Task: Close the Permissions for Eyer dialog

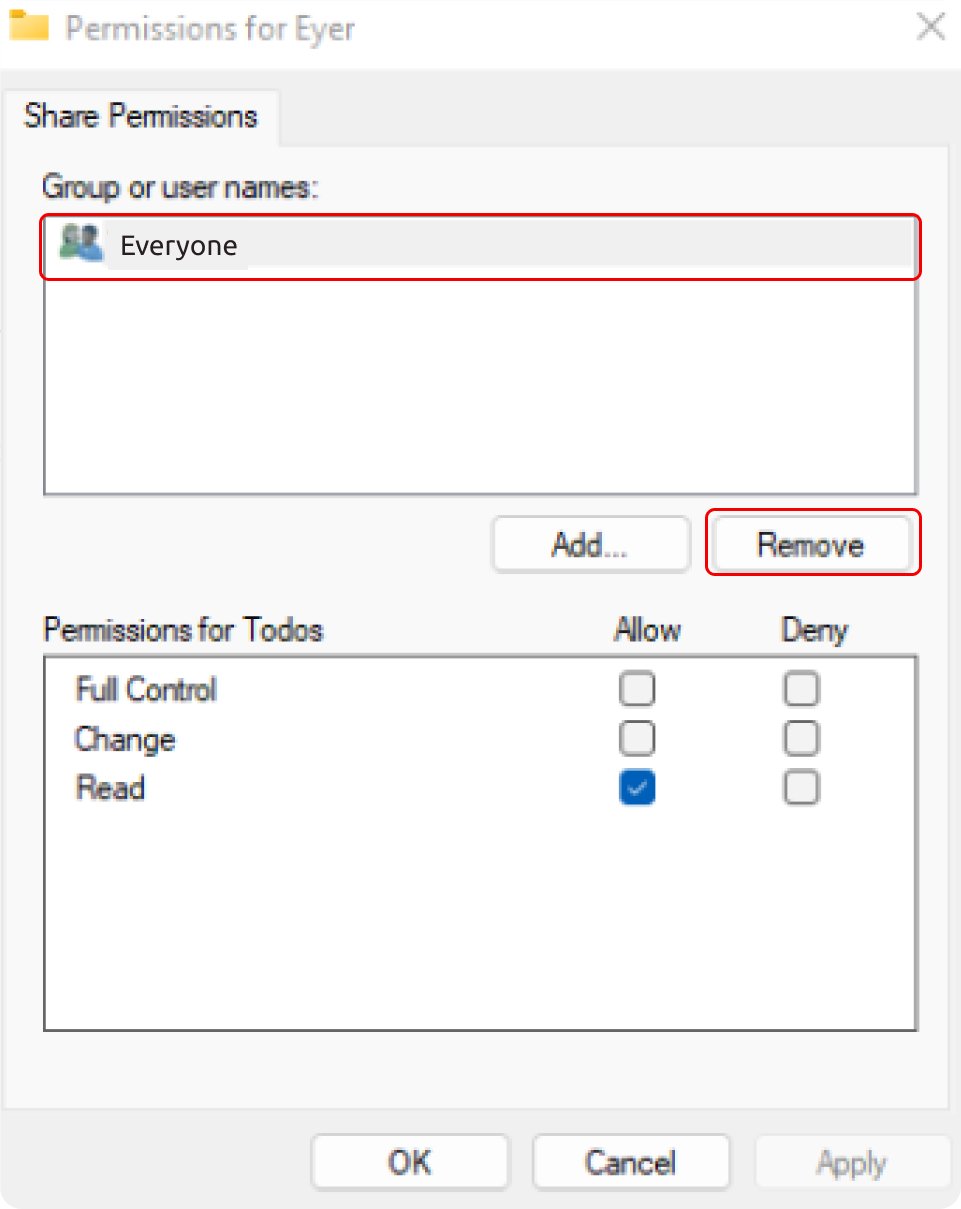Action: pos(930,27)
